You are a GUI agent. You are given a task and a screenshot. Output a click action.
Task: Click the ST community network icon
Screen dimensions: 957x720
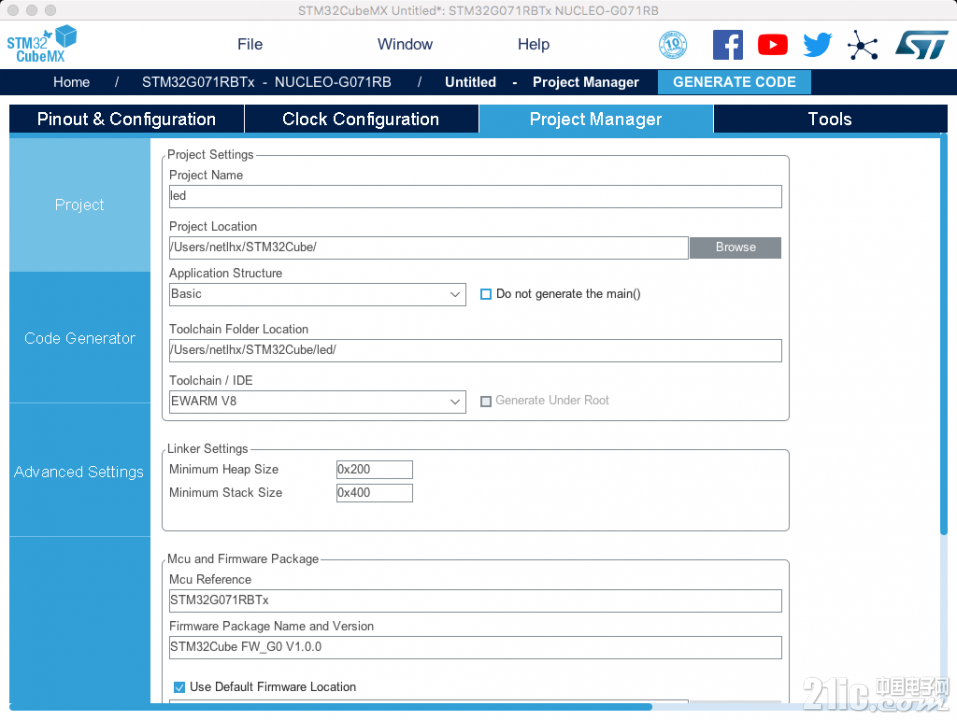pos(862,45)
